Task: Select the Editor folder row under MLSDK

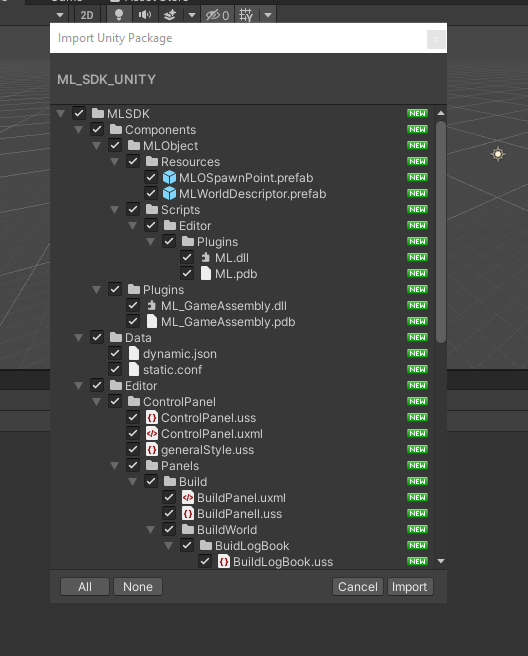Action: pos(242,385)
